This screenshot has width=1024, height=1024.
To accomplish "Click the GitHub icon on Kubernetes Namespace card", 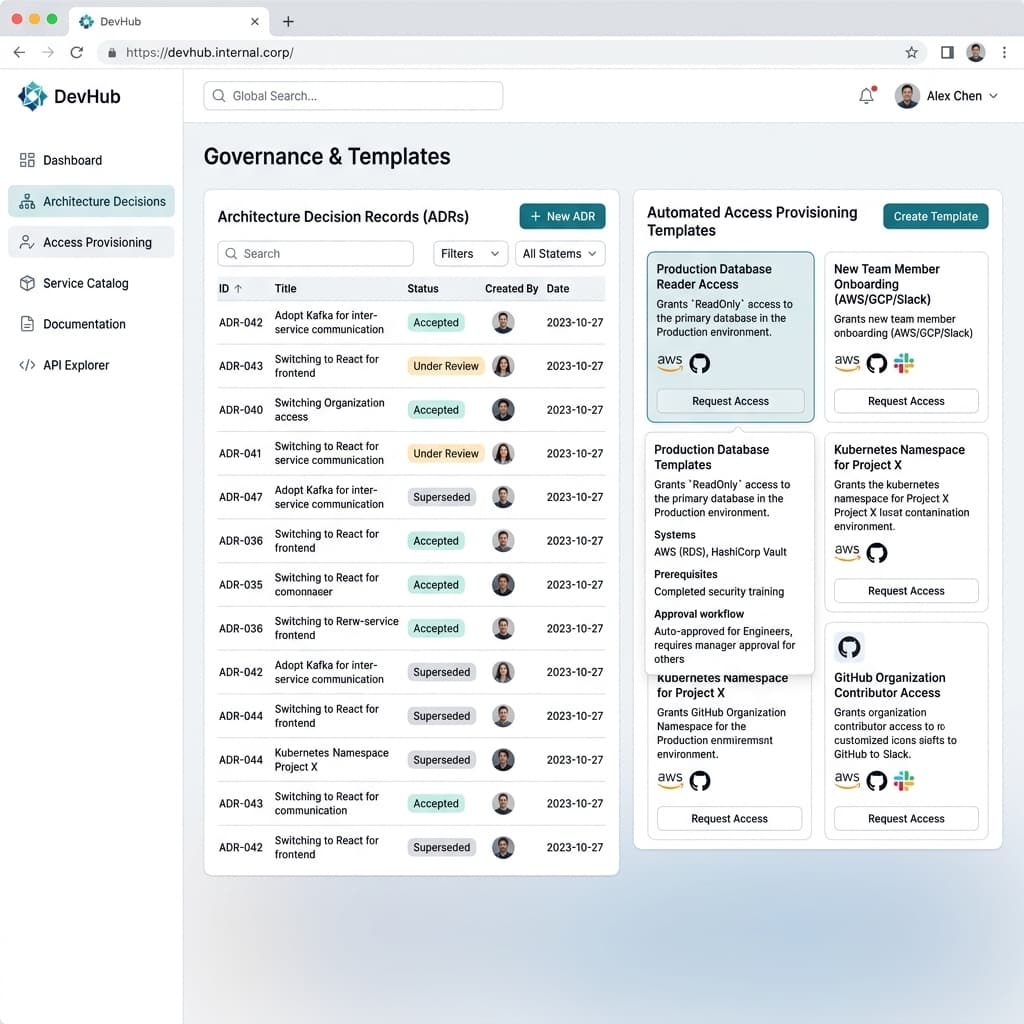I will coord(877,552).
